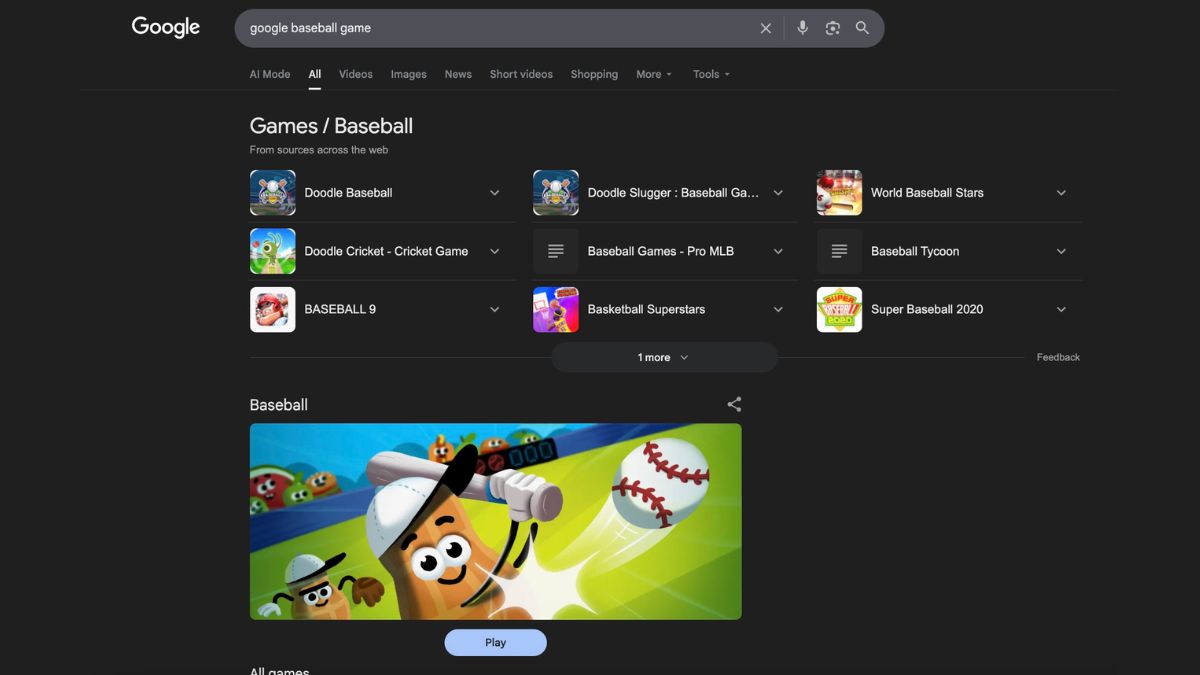
Task: Share the Baseball game via share icon
Action: pyautogui.click(x=734, y=405)
